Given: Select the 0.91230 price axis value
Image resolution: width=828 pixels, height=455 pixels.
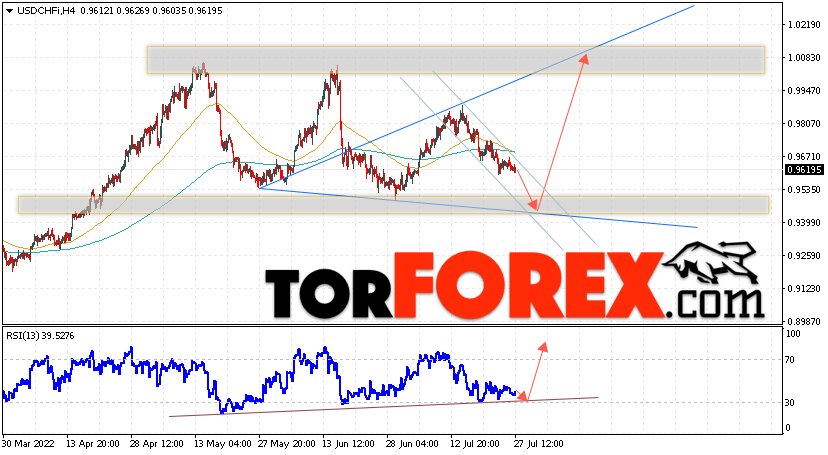Looking at the screenshot, I should click(x=804, y=289).
